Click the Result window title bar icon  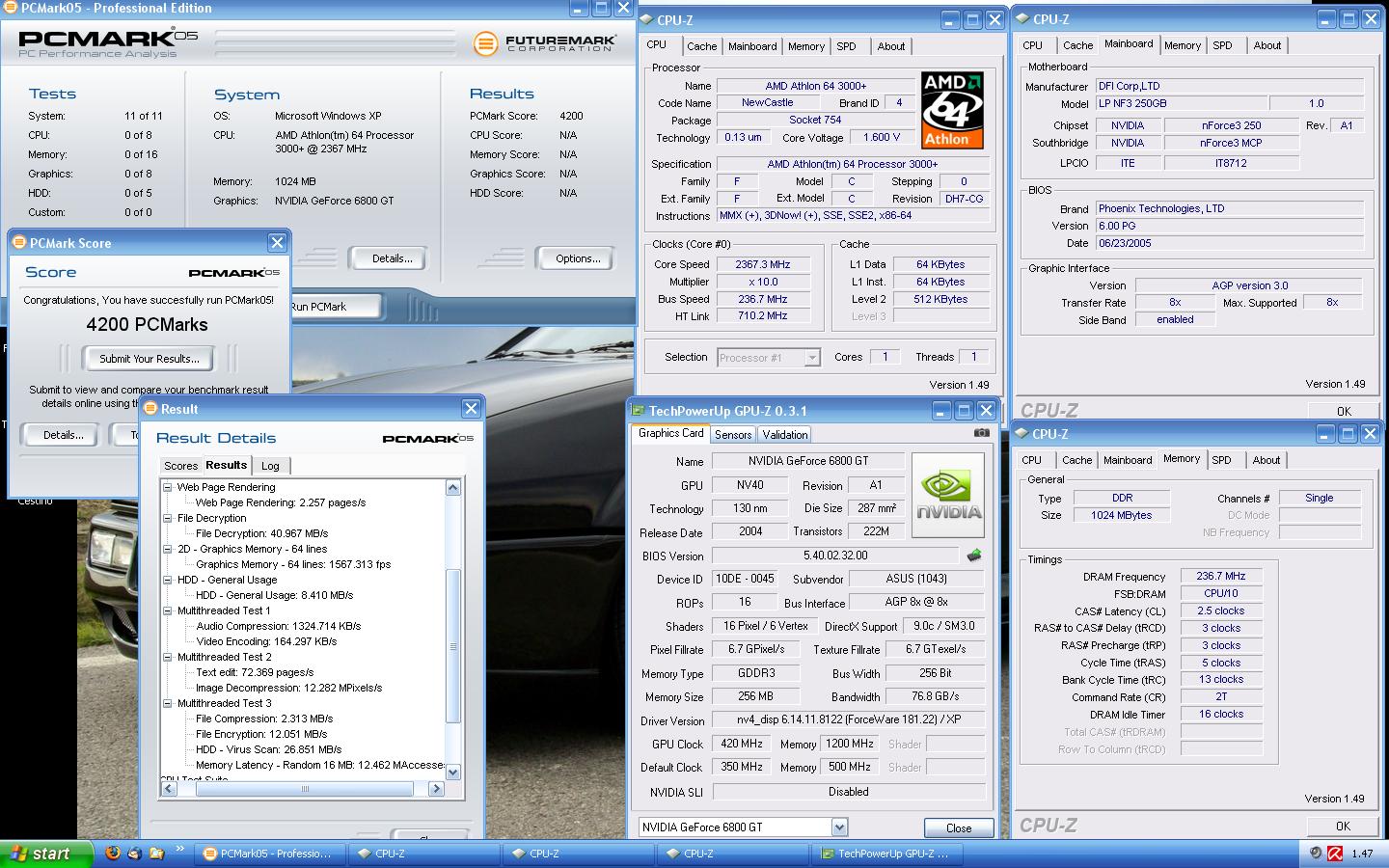click(150, 409)
